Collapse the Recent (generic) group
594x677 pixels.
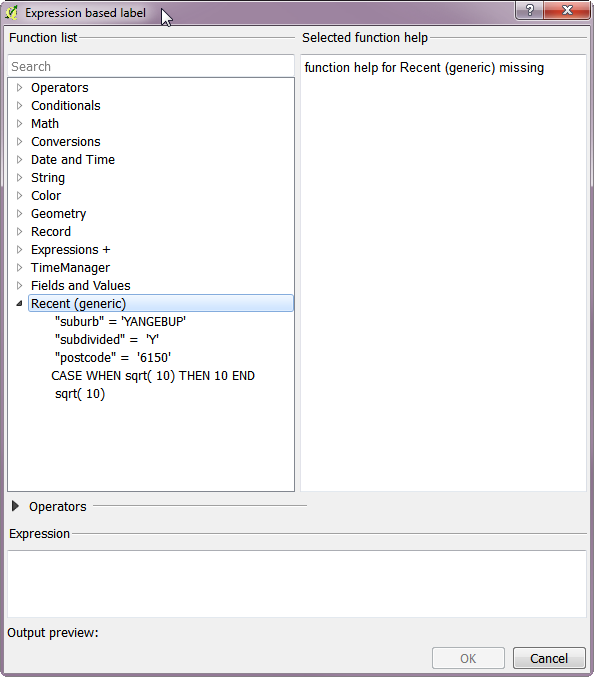[x=19, y=304]
